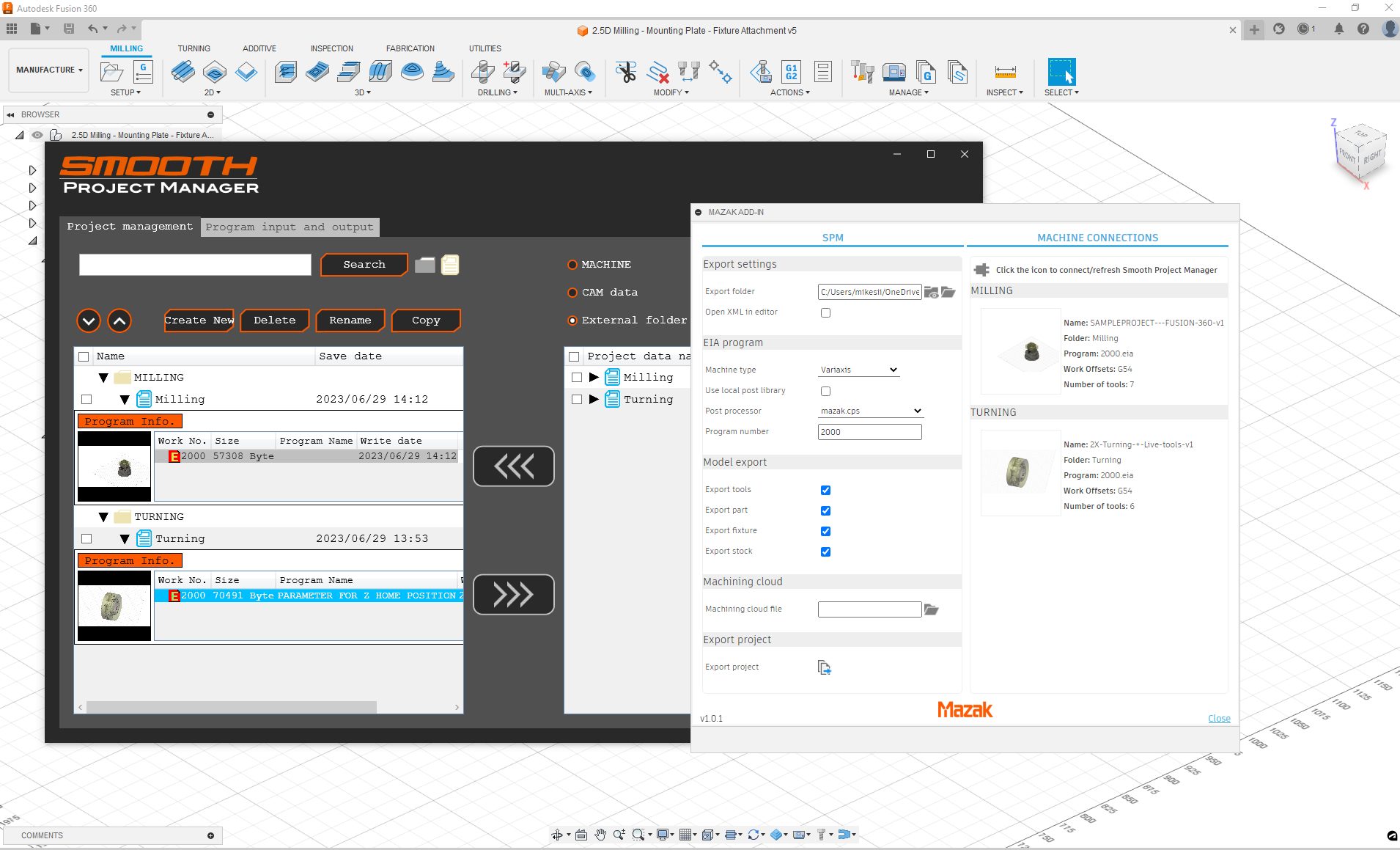The image size is (1400, 850).
Task: Activate the Select tool icon
Action: tap(1061, 72)
